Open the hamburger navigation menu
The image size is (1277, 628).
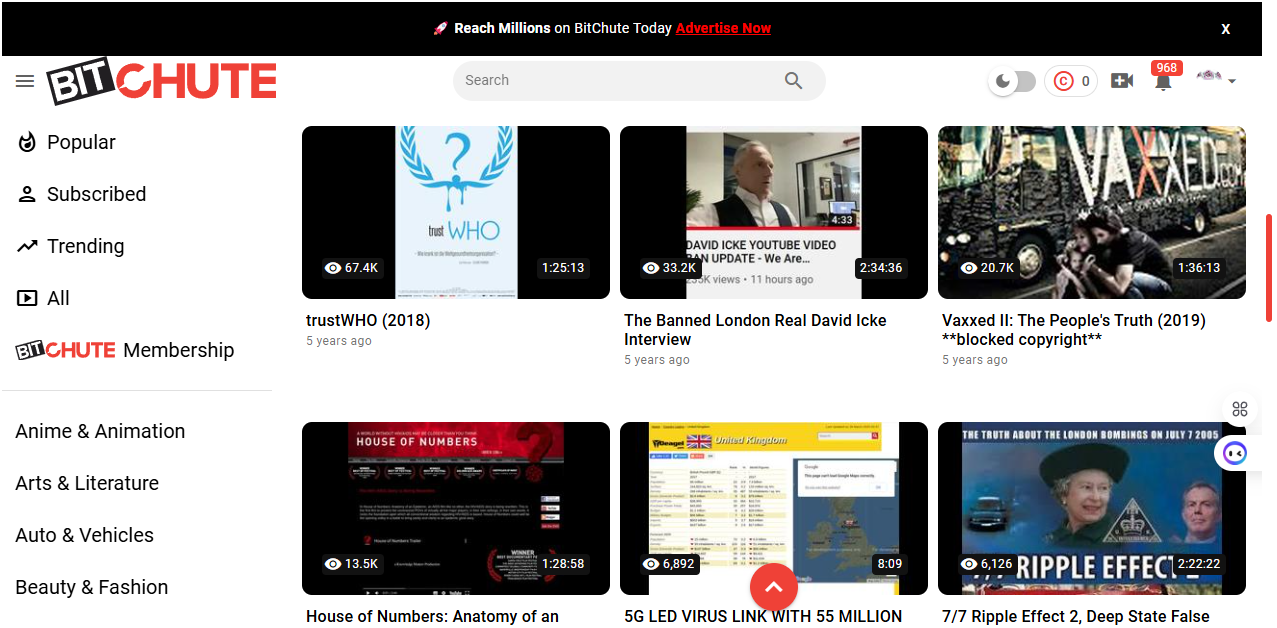[x=25, y=81]
